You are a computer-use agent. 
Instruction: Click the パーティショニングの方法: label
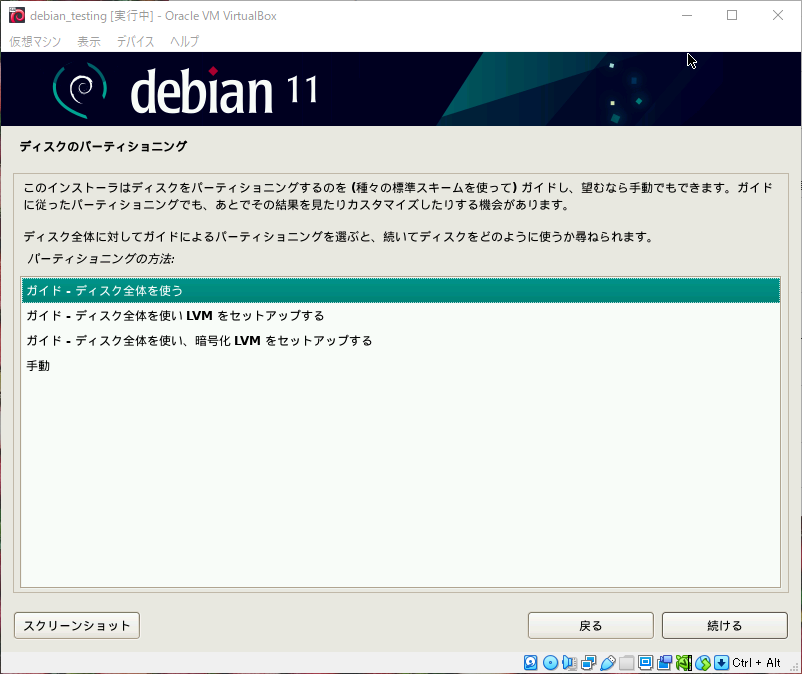[x=101, y=259]
